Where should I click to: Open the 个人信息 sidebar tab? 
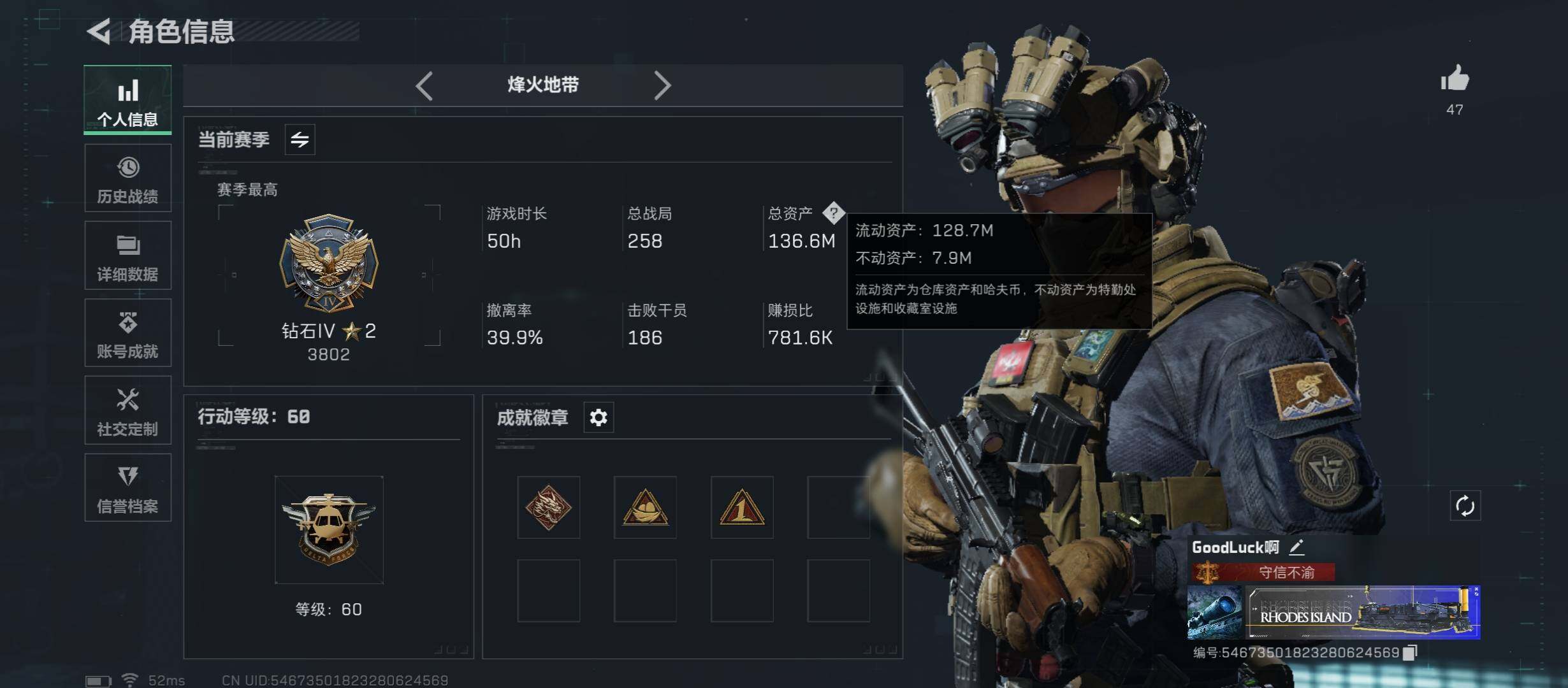pos(127,100)
